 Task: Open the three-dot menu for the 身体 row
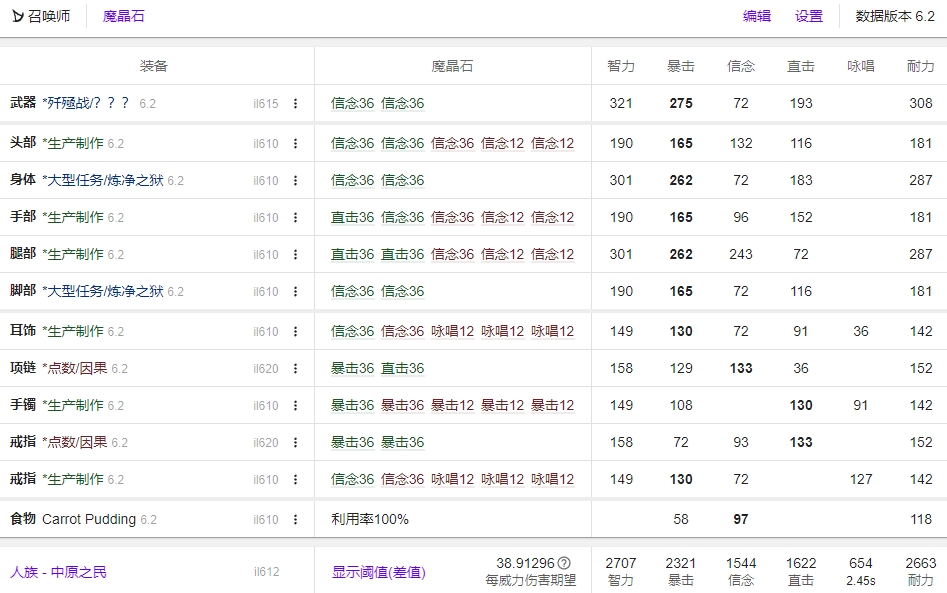(x=295, y=181)
